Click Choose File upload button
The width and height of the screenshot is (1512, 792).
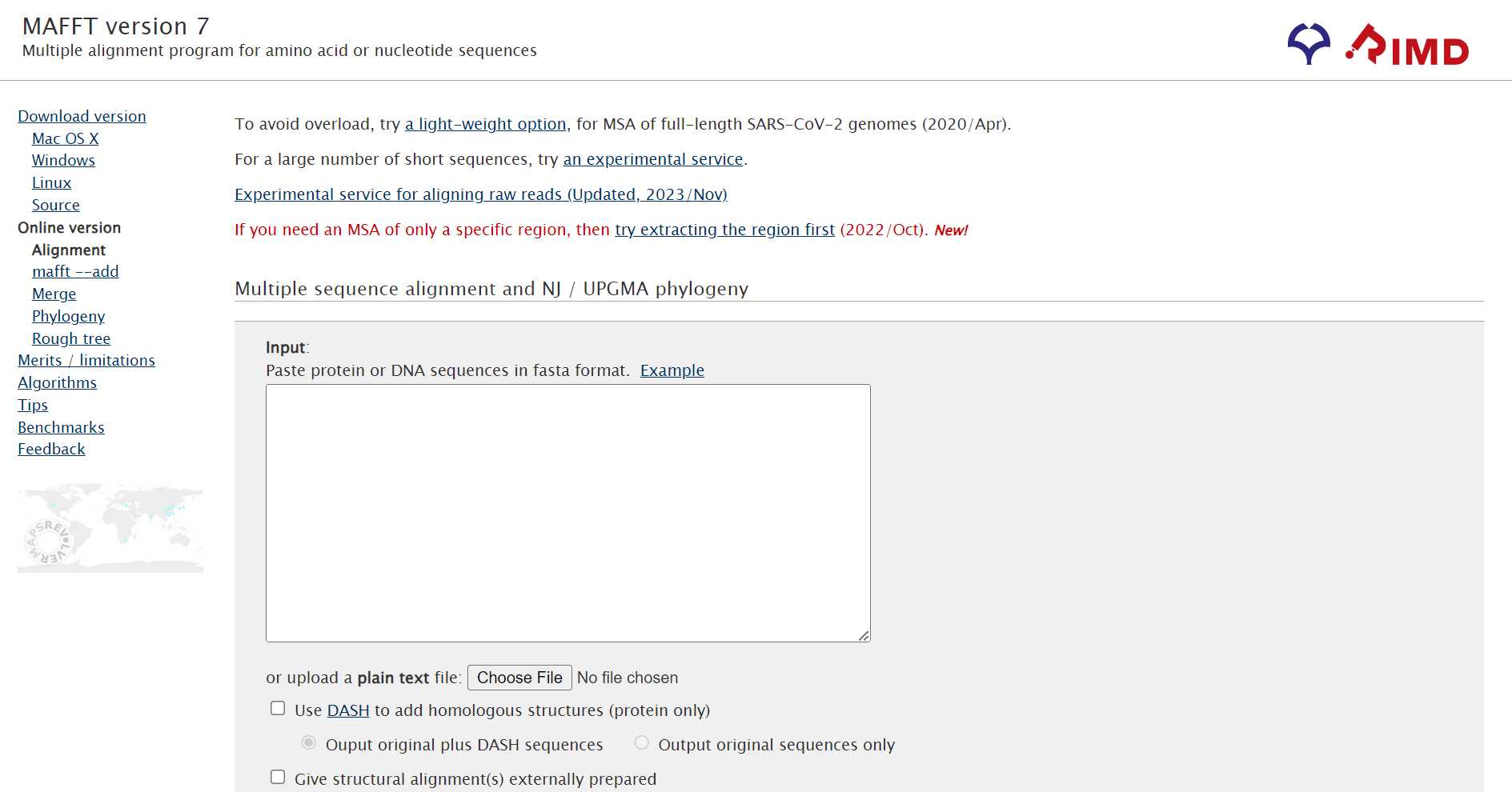point(519,678)
